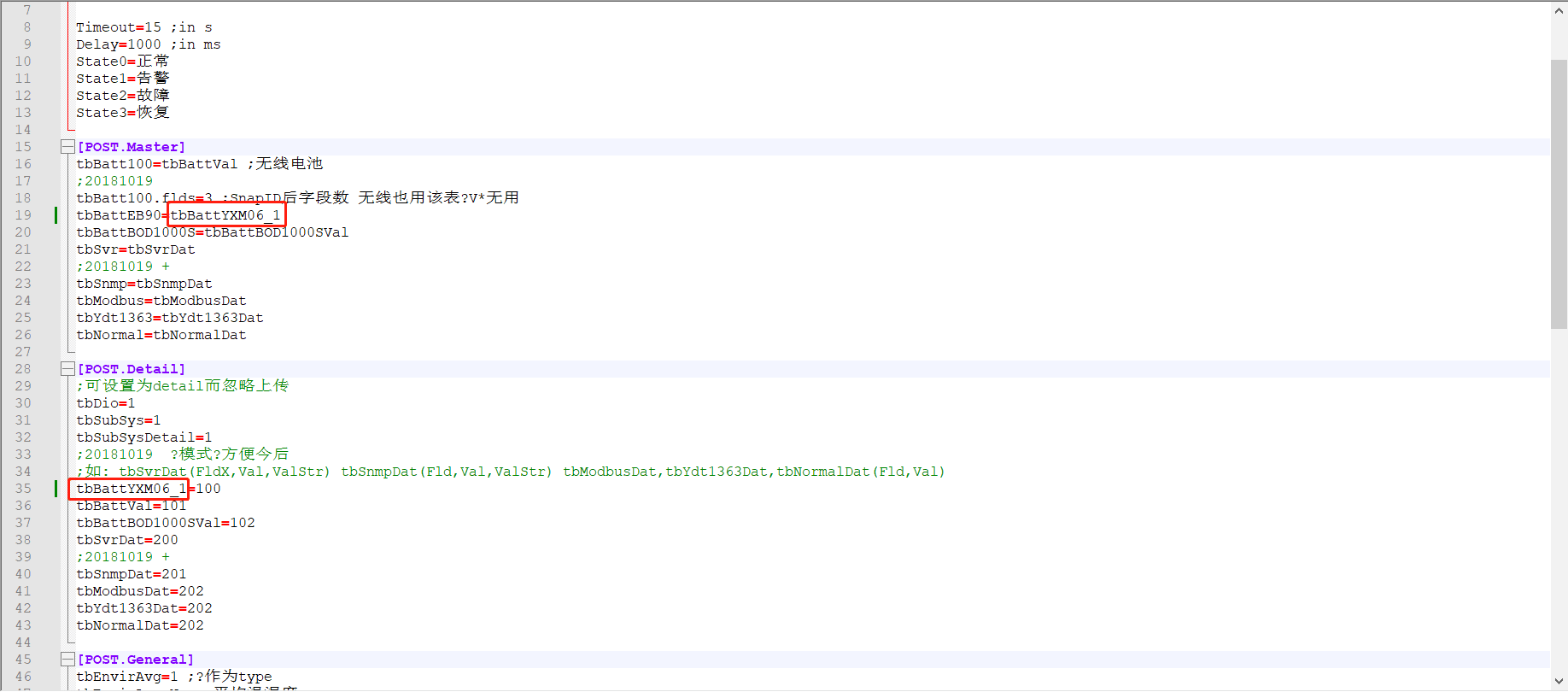
Task: Click line number 19 in the gutter
Action: coord(23,215)
